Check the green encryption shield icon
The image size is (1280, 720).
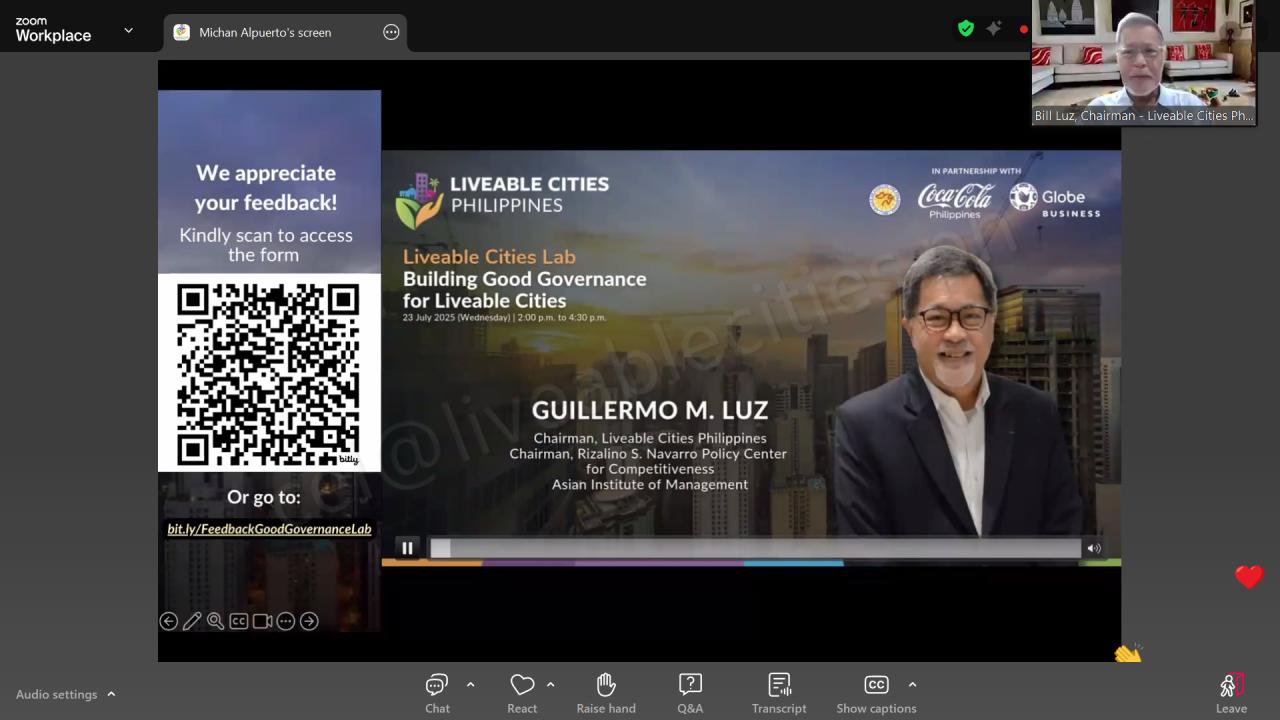pos(966,29)
